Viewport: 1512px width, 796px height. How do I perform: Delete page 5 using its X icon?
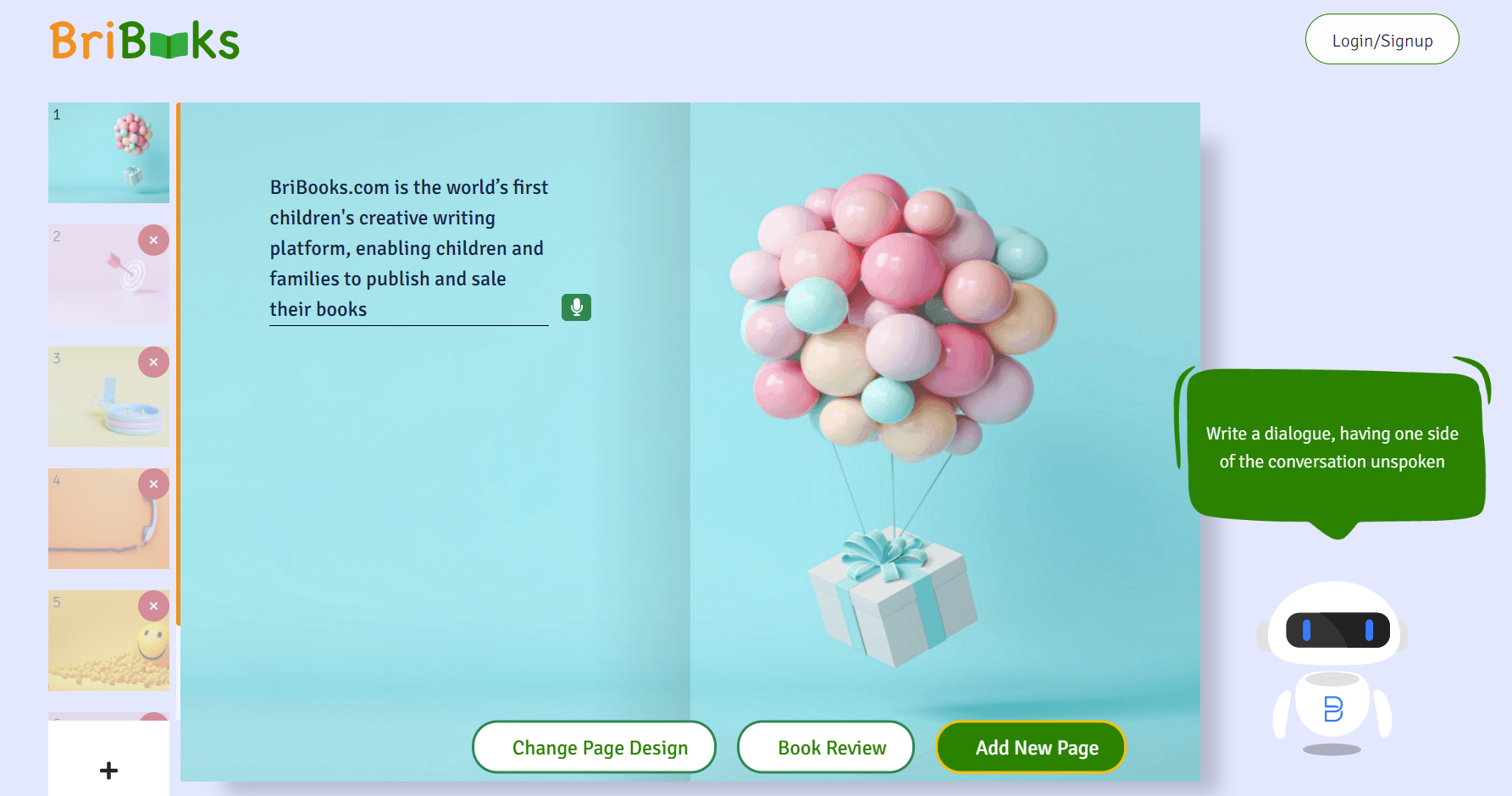point(153,606)
